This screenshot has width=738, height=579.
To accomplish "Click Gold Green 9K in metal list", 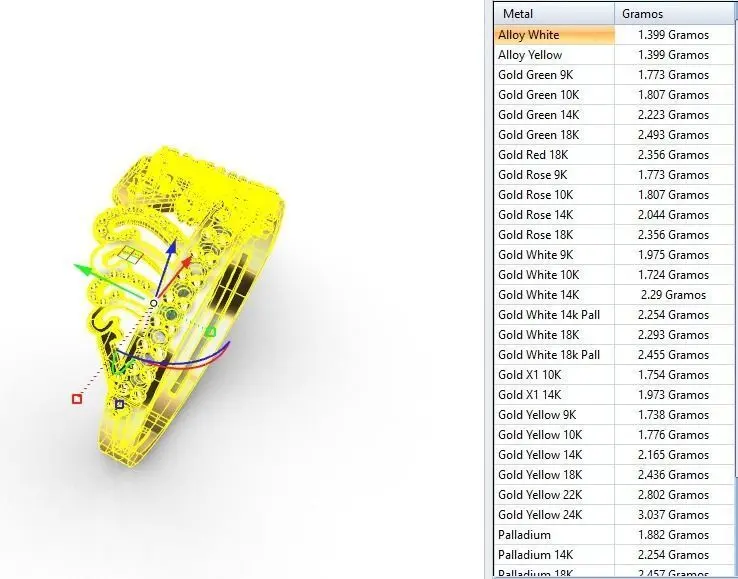I will 615,75.
